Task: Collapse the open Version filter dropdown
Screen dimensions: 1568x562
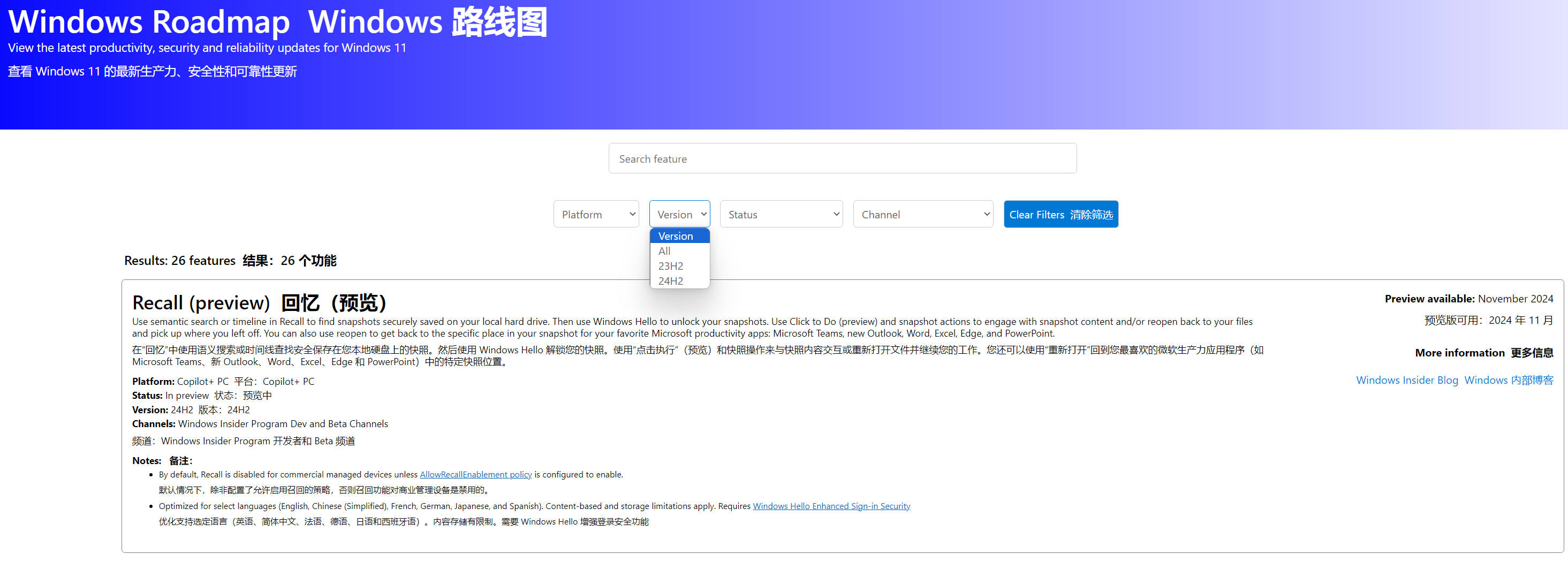Action: click(x=679, y=214)
